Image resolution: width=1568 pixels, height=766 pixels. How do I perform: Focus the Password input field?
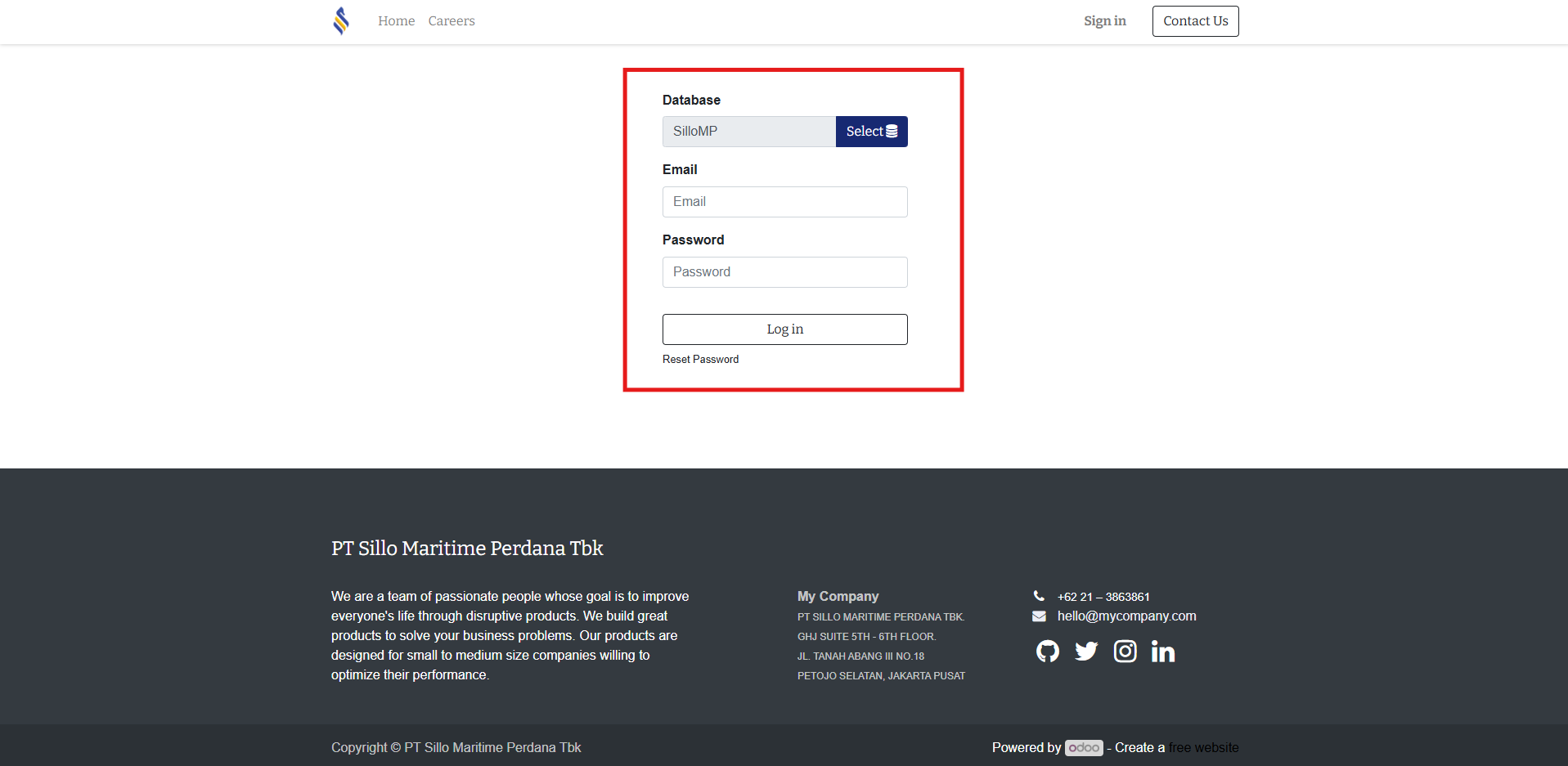784,272
